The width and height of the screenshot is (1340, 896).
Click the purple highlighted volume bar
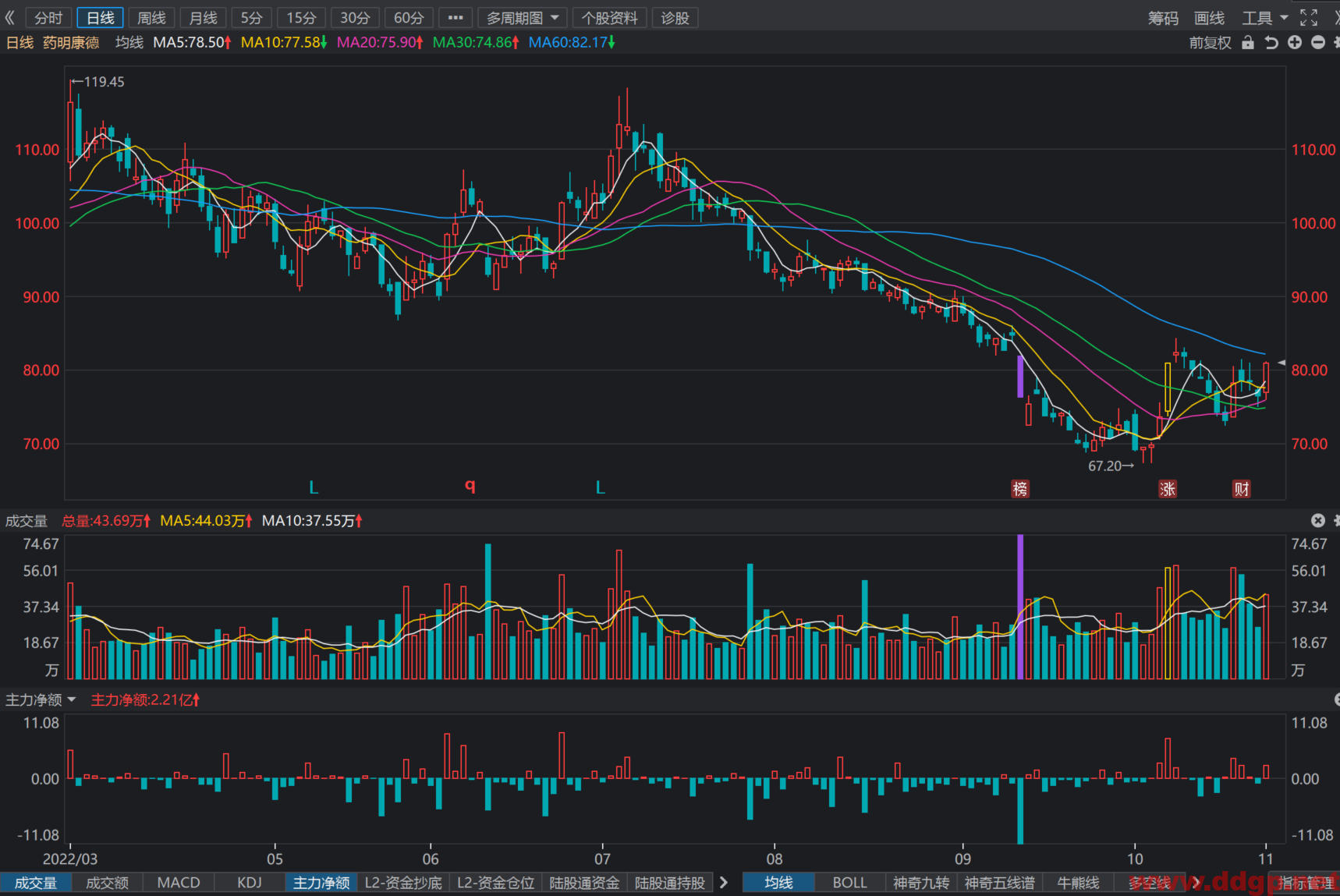point(1020,607)
